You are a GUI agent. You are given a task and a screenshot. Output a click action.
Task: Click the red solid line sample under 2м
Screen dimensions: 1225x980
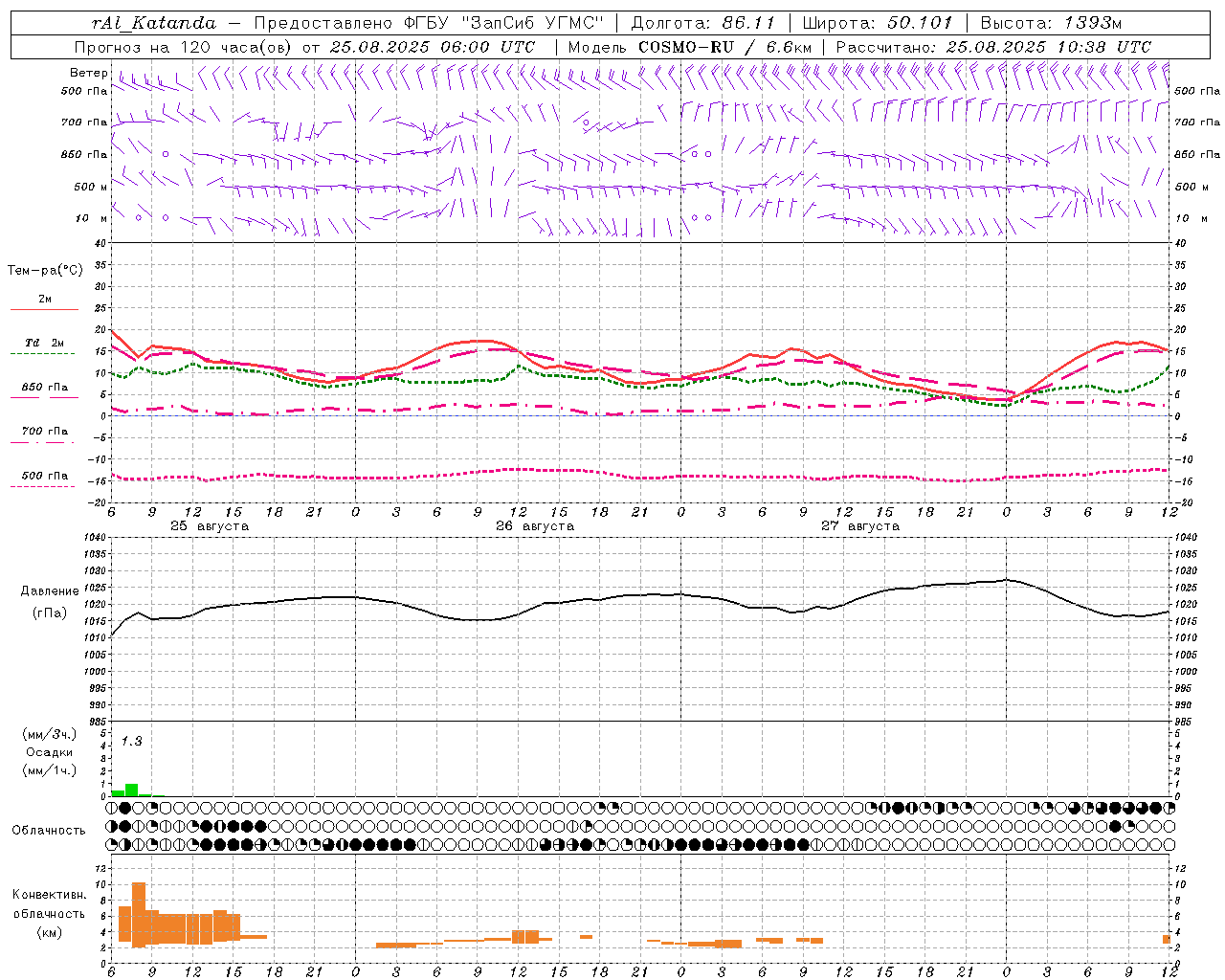(44, 310)
